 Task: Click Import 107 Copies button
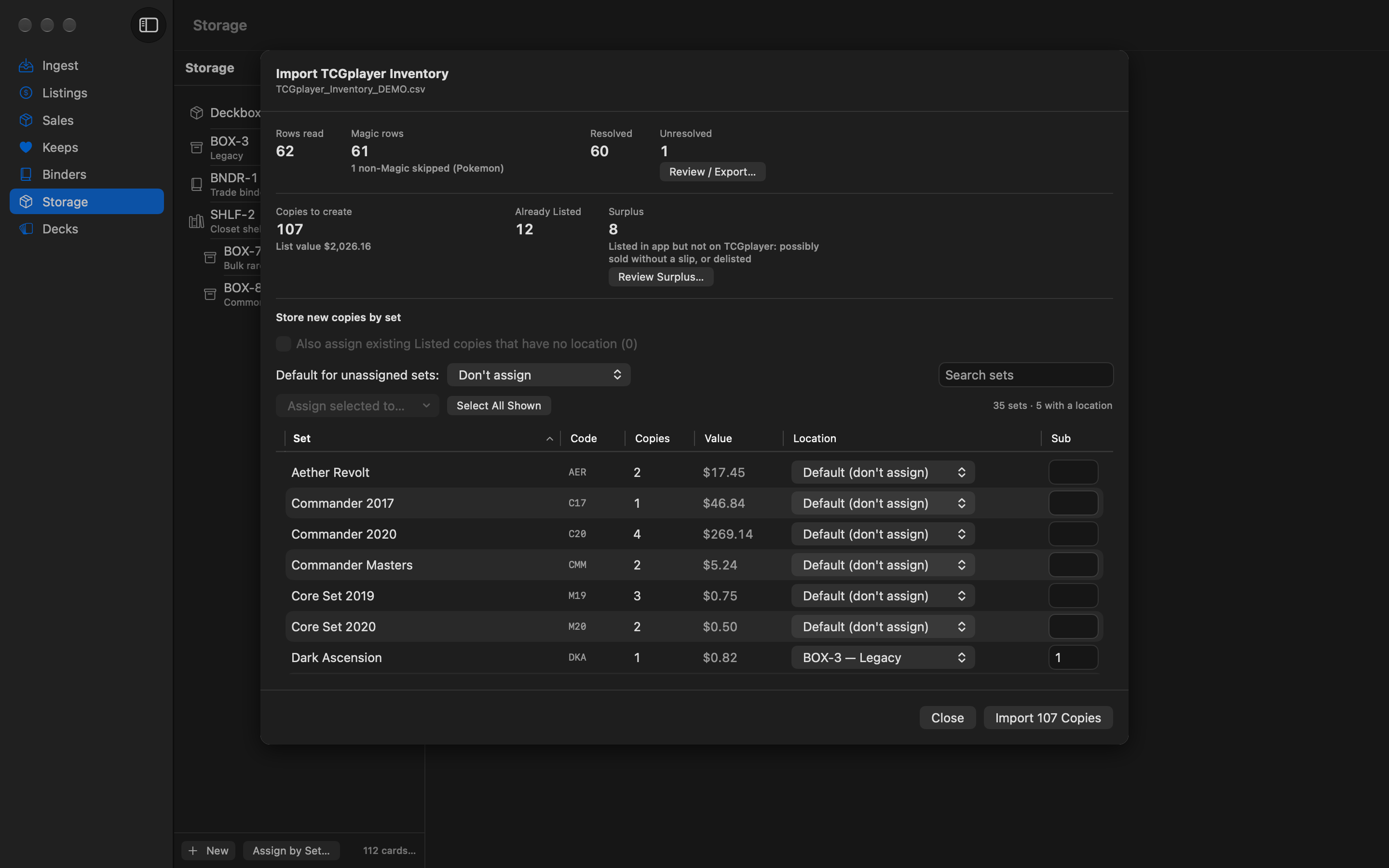pyautogui.click(x=1048, y=718)
